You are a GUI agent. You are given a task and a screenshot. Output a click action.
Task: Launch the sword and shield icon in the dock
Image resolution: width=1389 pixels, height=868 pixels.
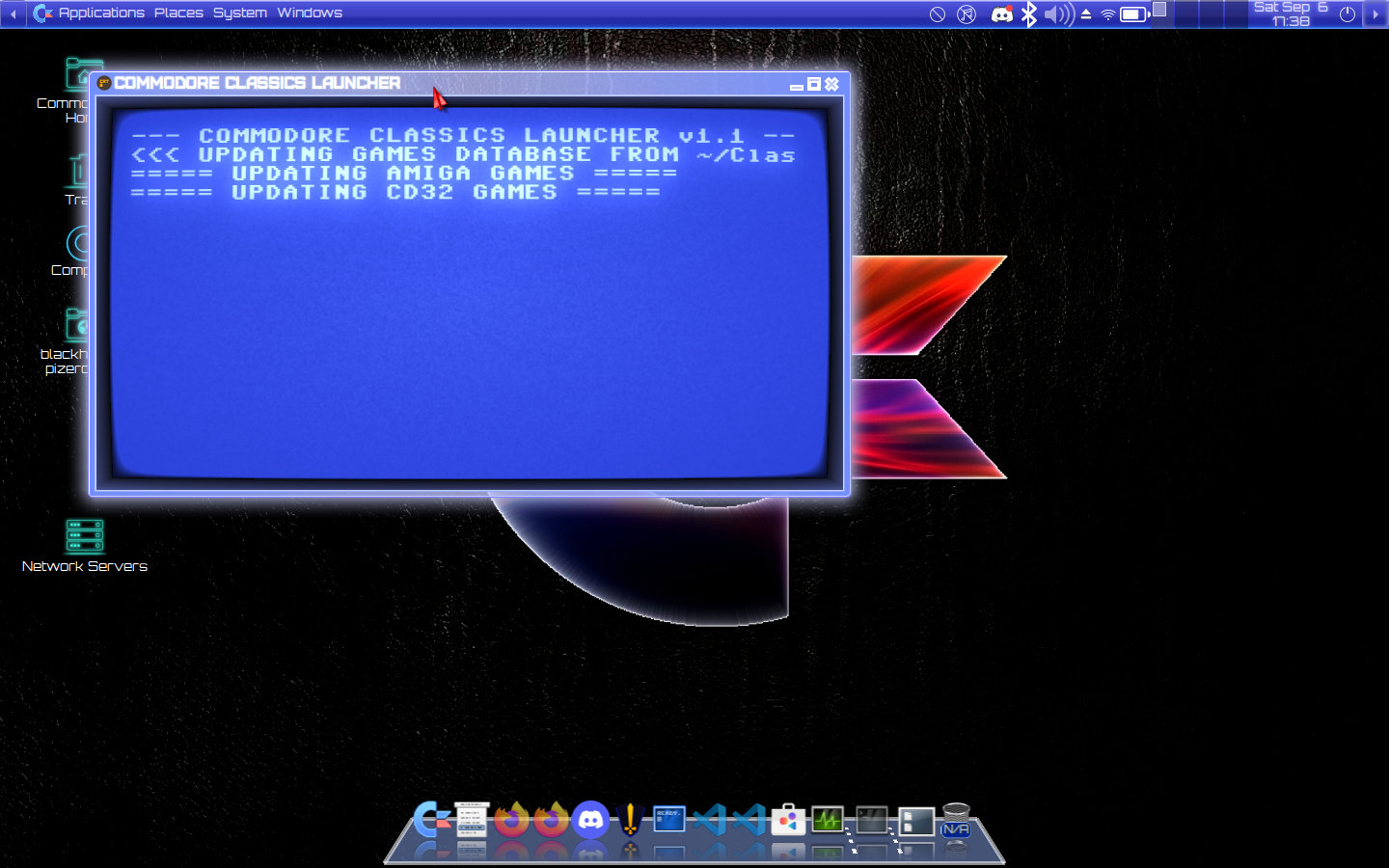(x=630, y=820)
